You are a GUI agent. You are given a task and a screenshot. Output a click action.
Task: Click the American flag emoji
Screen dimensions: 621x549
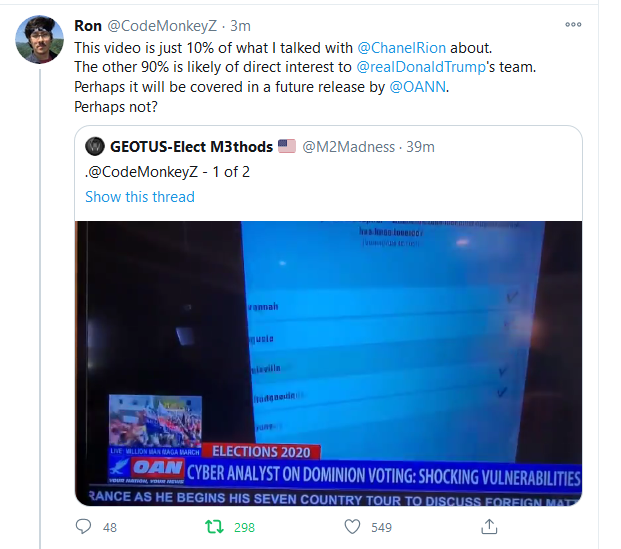point(287,146)
